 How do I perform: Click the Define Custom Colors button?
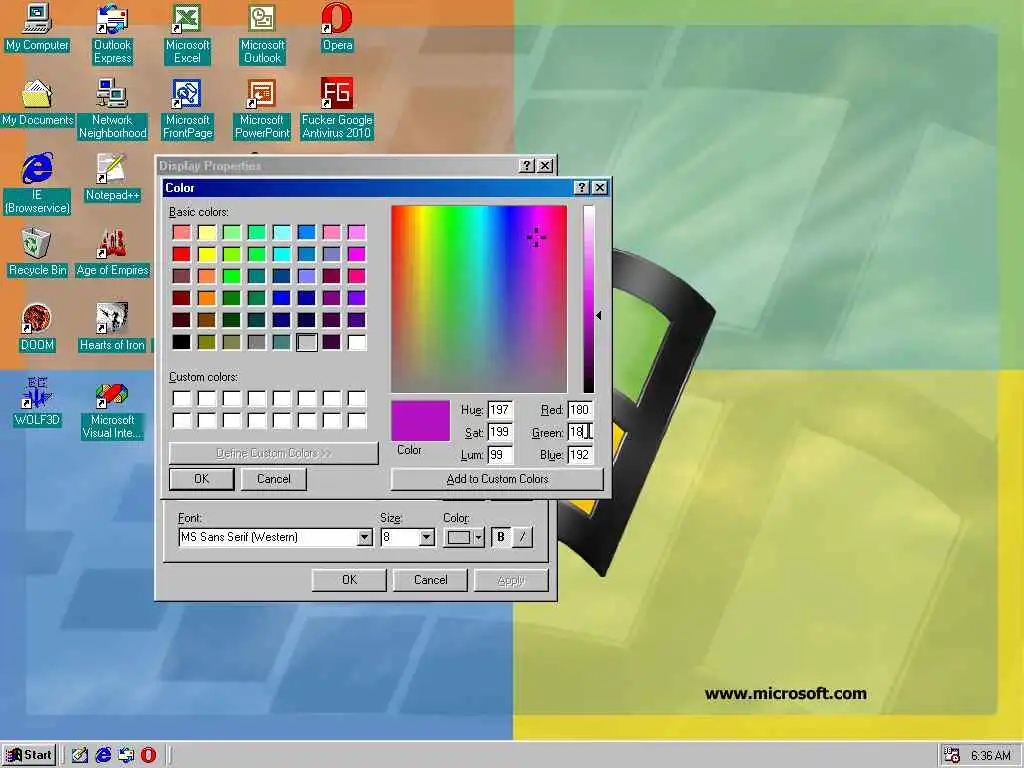[x=274, y=453]
